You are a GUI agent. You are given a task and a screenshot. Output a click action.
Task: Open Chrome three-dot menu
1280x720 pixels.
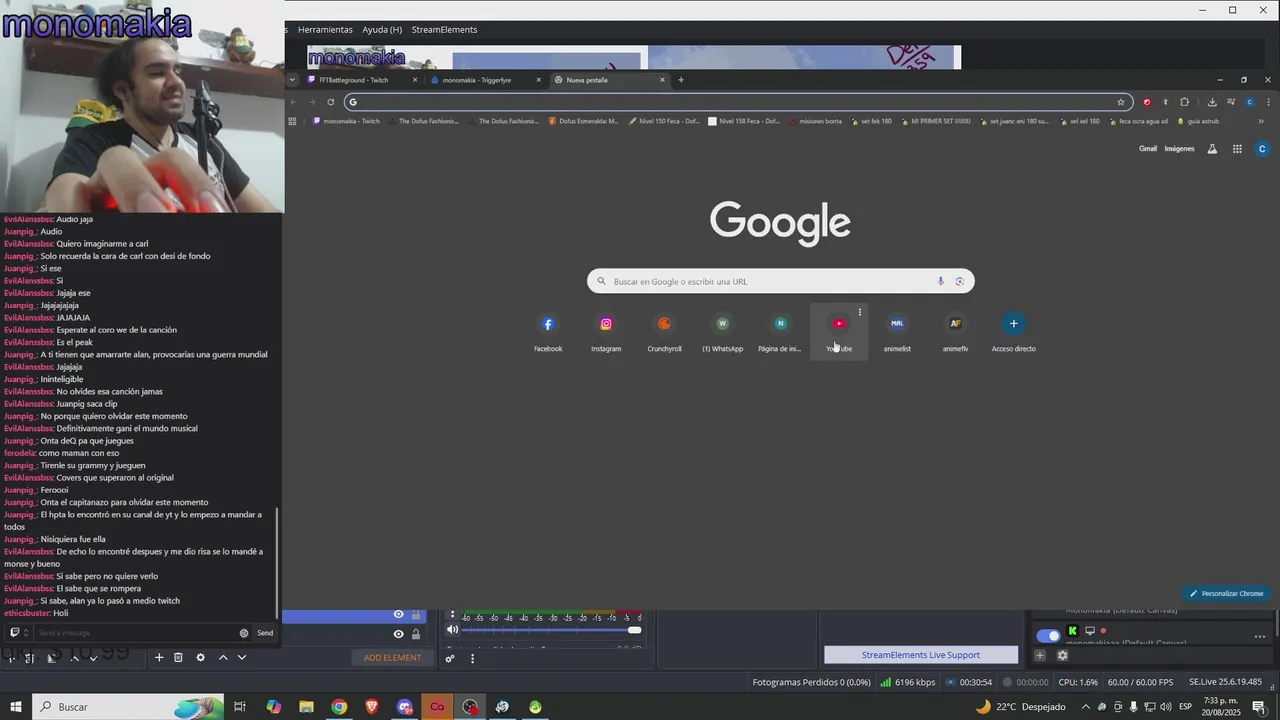click(x=1269, y=102)
